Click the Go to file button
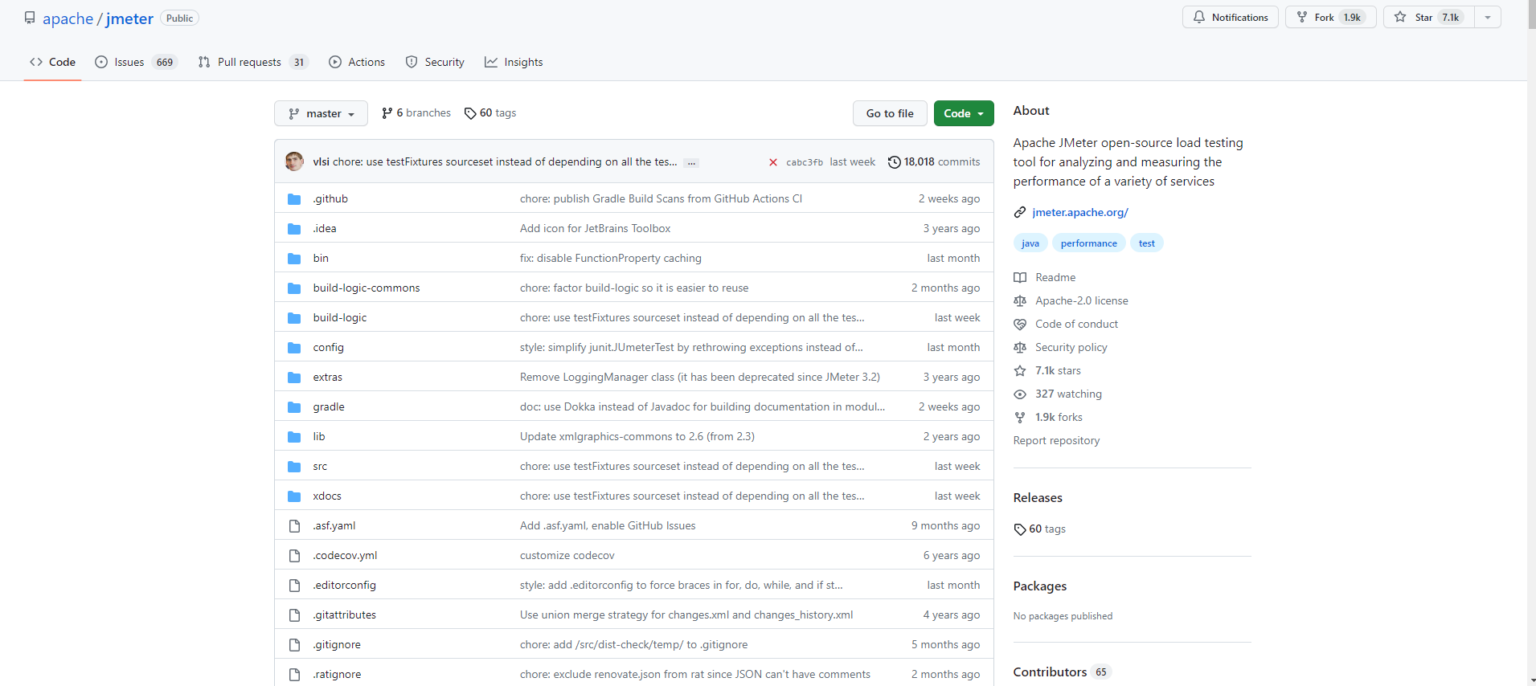The width and height of the screenshot is (1536, 686). coord(889,113)
